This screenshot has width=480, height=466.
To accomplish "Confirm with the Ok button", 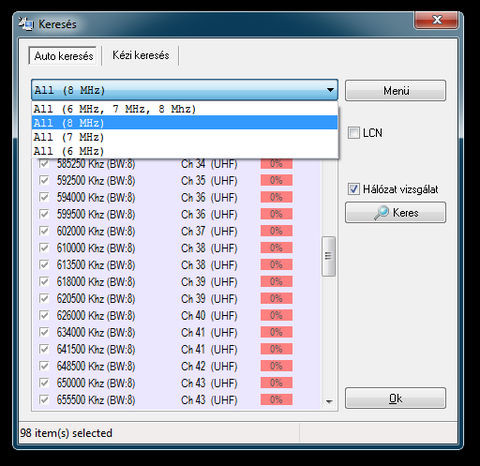I will [395, 398].
